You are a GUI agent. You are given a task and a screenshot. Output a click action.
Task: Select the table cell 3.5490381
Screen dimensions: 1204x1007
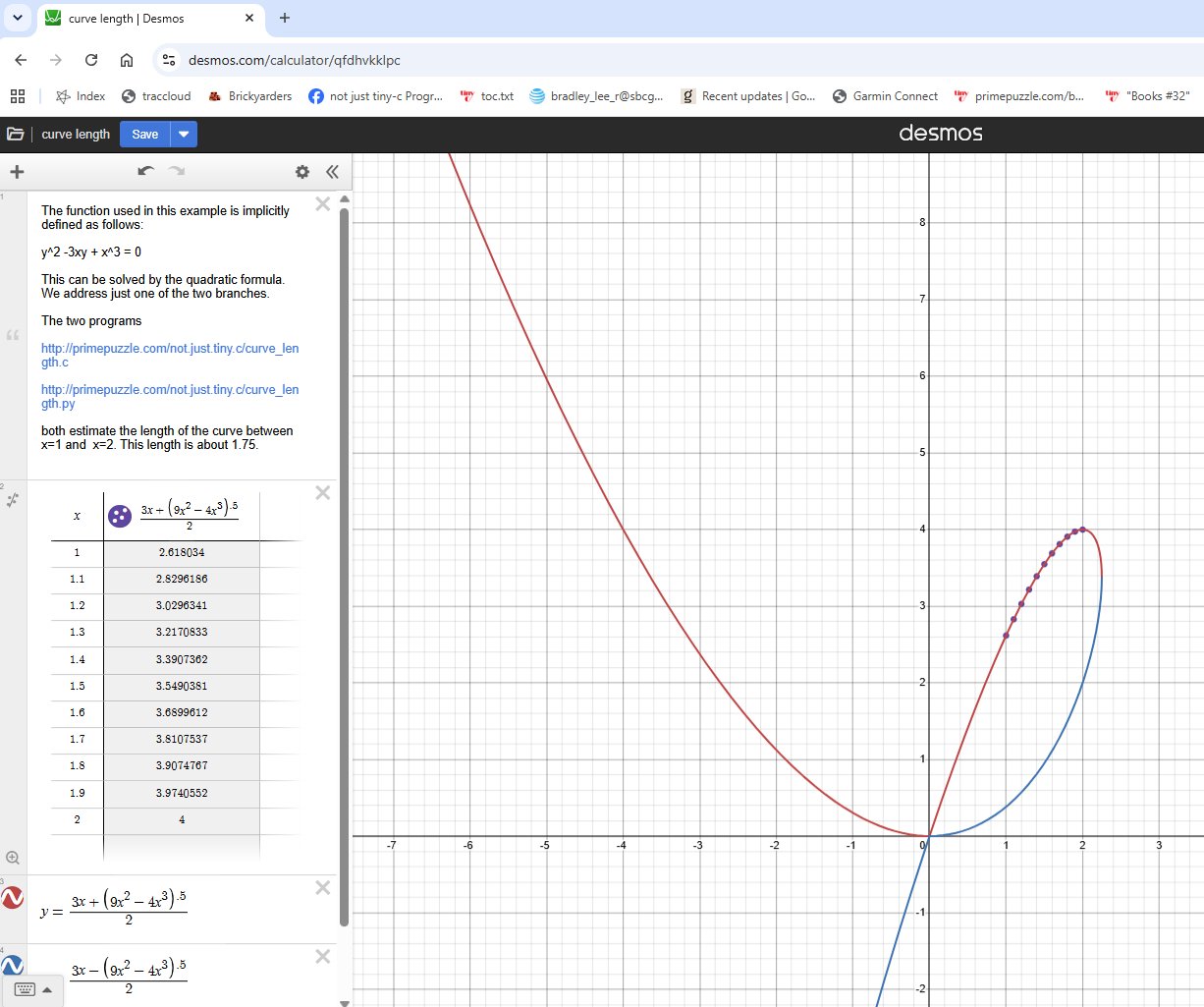(x=182, y=687)
